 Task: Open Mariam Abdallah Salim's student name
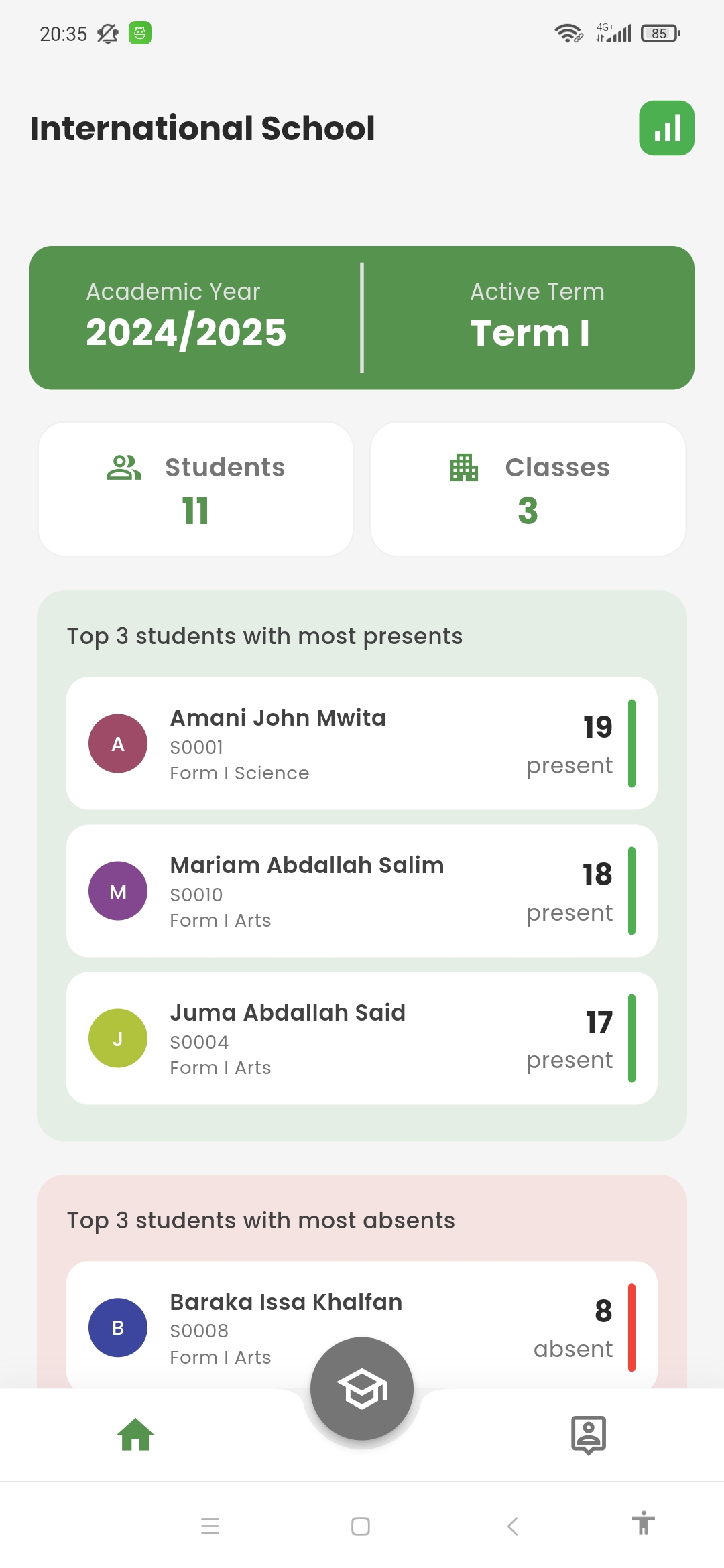307,865
